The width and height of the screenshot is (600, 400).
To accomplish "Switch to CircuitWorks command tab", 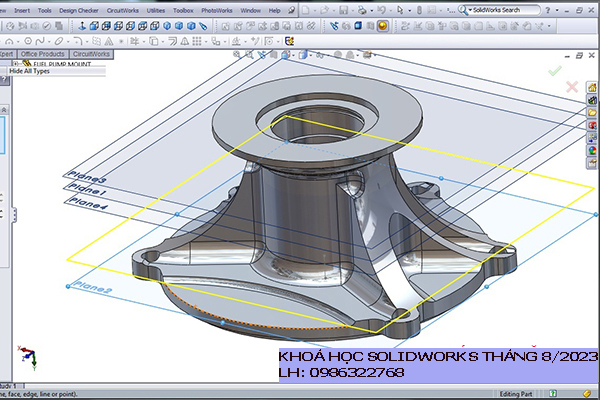I will click(x=91, y=54).
